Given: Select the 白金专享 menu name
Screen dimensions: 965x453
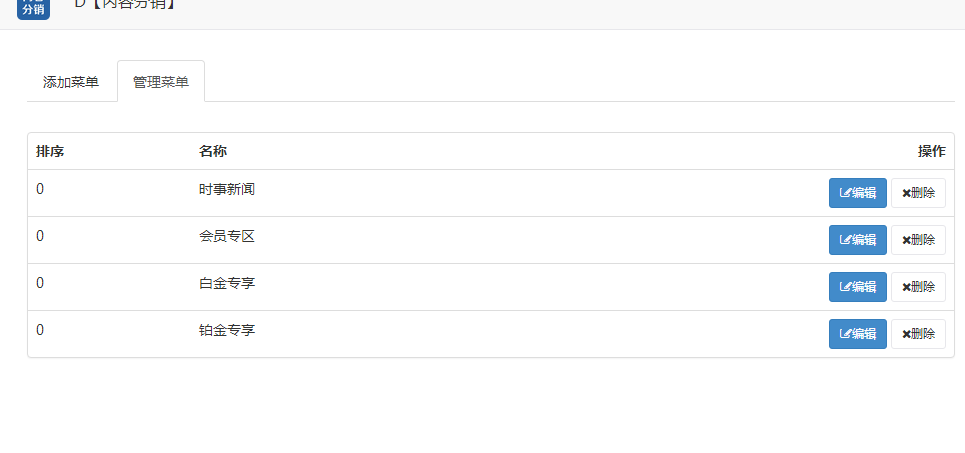Looking at the screenshot, I should [x=226, y=284].
